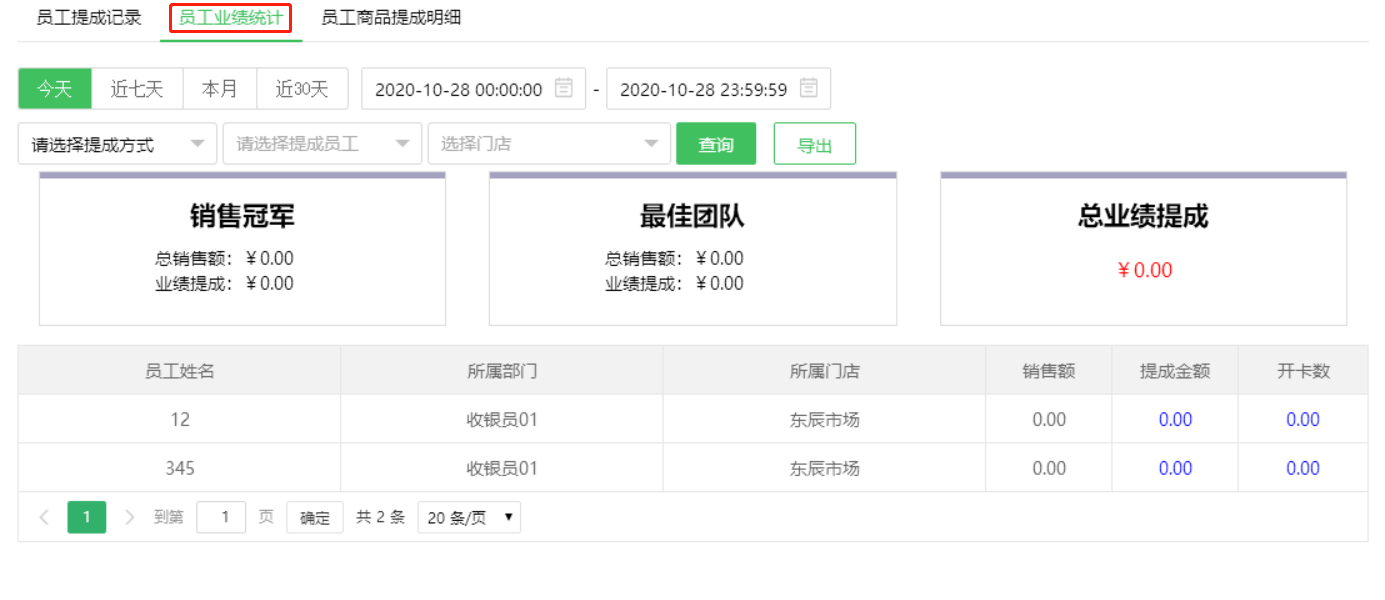Click the 查询 search button
1385x600 pixels.
pos(716,143)
